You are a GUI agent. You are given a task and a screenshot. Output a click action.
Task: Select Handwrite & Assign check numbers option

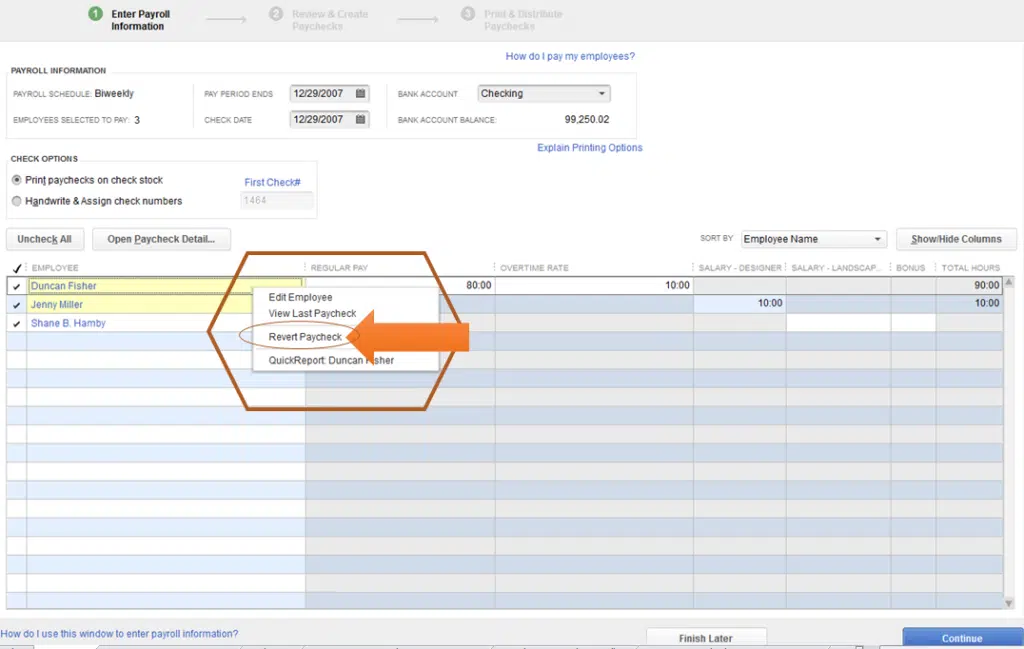16,201
